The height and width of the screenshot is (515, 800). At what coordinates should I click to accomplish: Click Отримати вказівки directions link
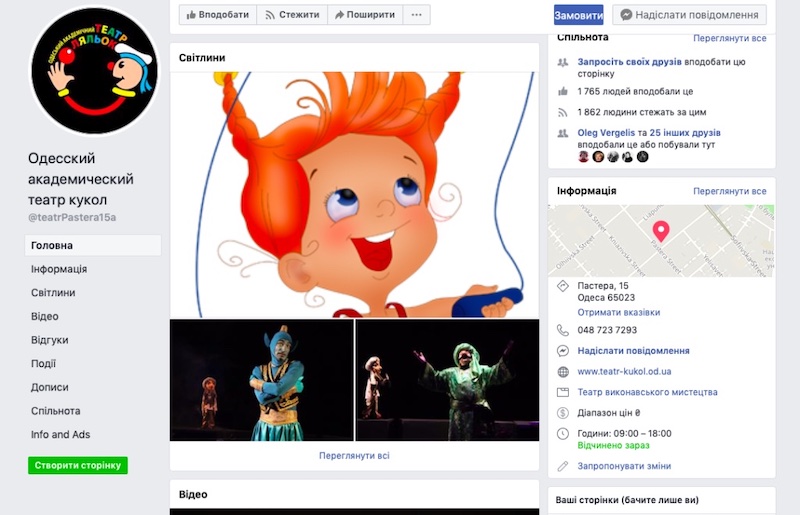[618, 312]
